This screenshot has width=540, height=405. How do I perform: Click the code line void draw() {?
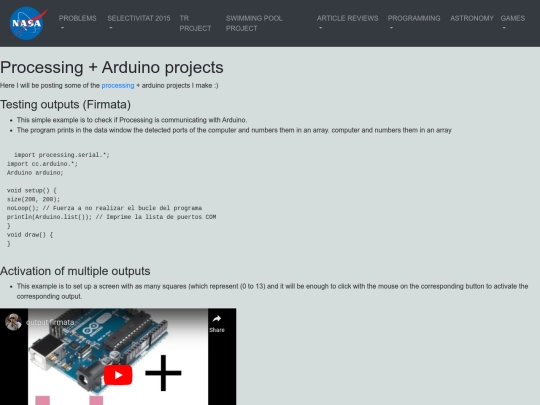pos(30,235)
